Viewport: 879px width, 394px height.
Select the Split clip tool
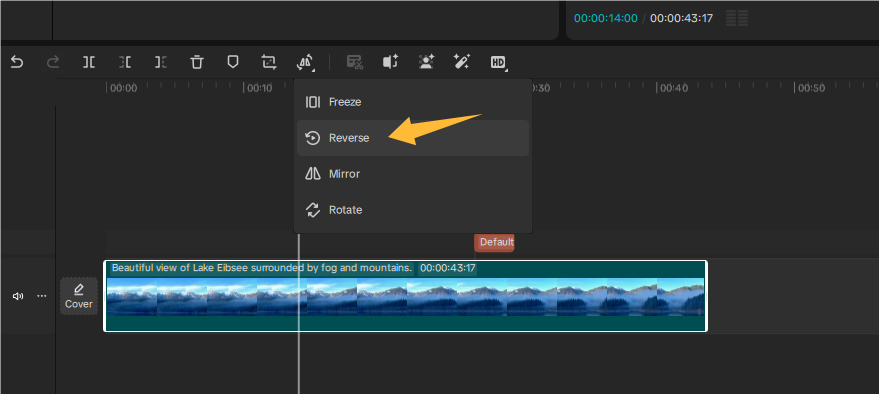[x=89, y=62]
